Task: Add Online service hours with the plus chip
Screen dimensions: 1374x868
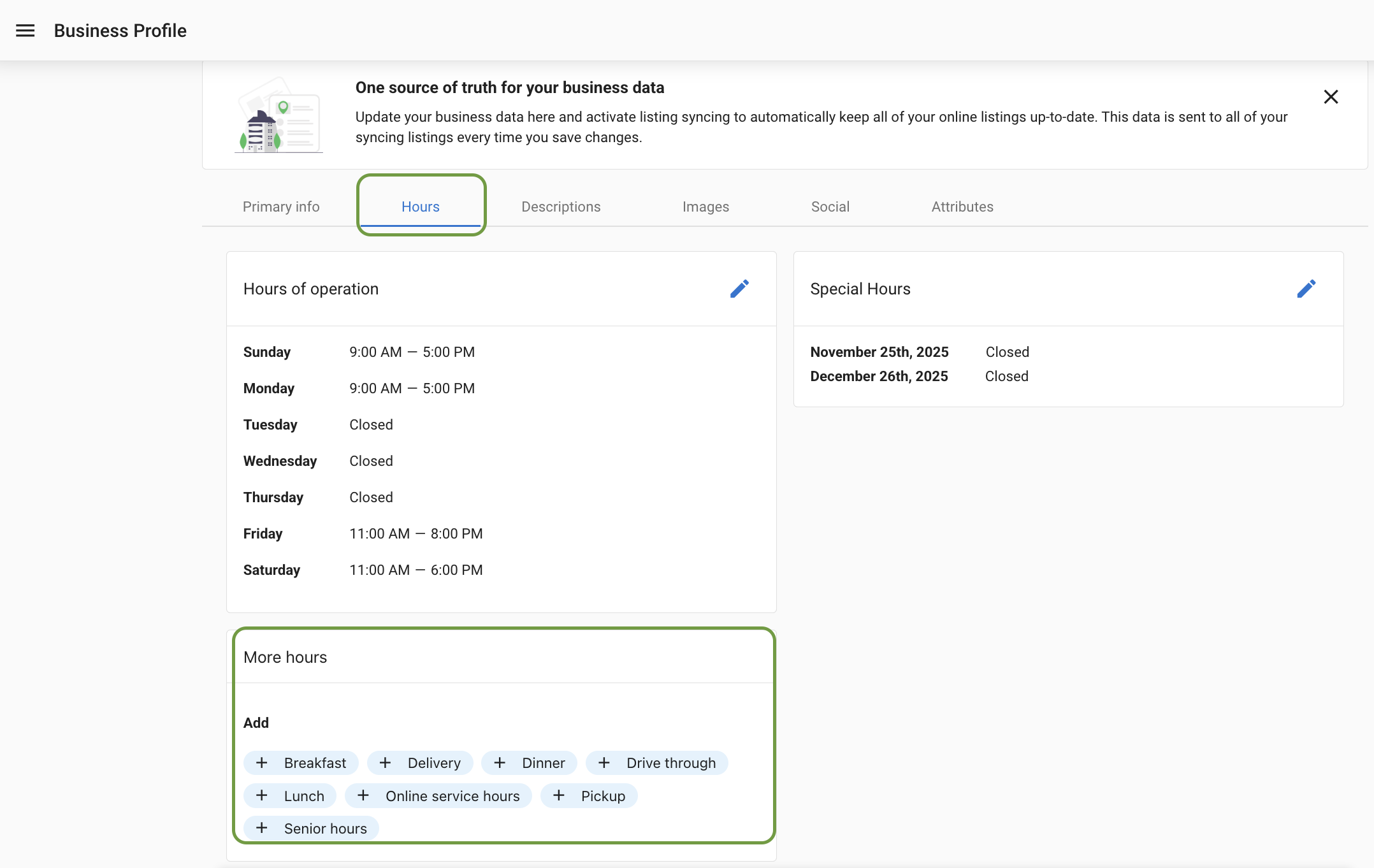Action: (438, 795)
